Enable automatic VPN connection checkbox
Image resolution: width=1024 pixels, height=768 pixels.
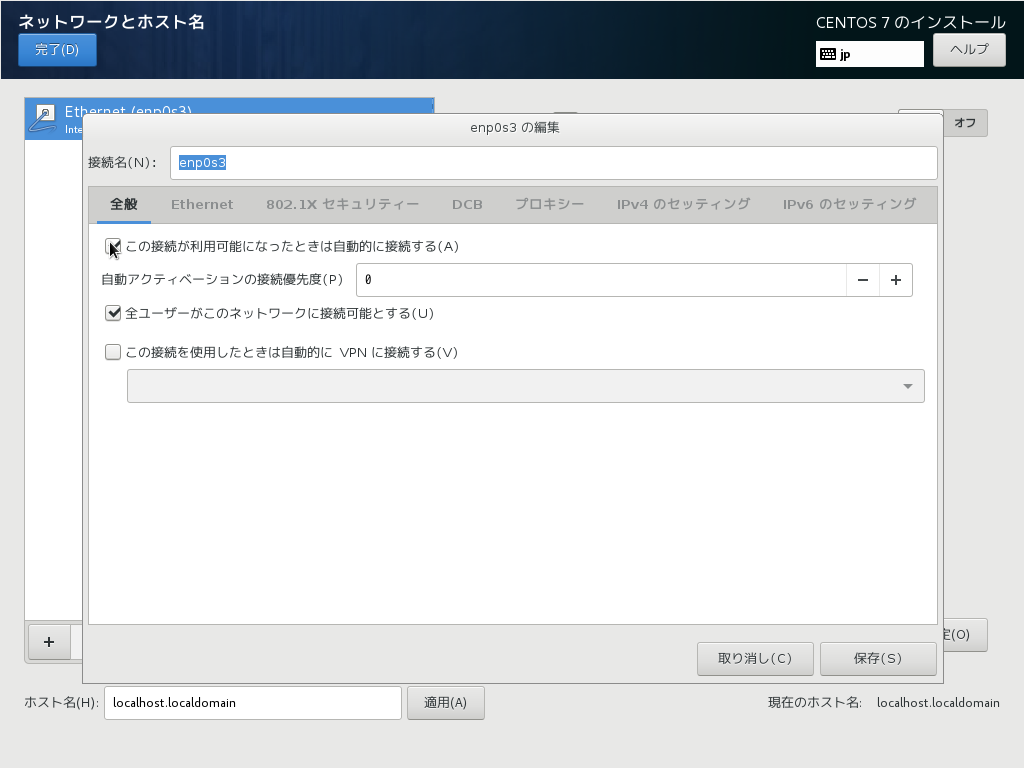coord(112,351)
